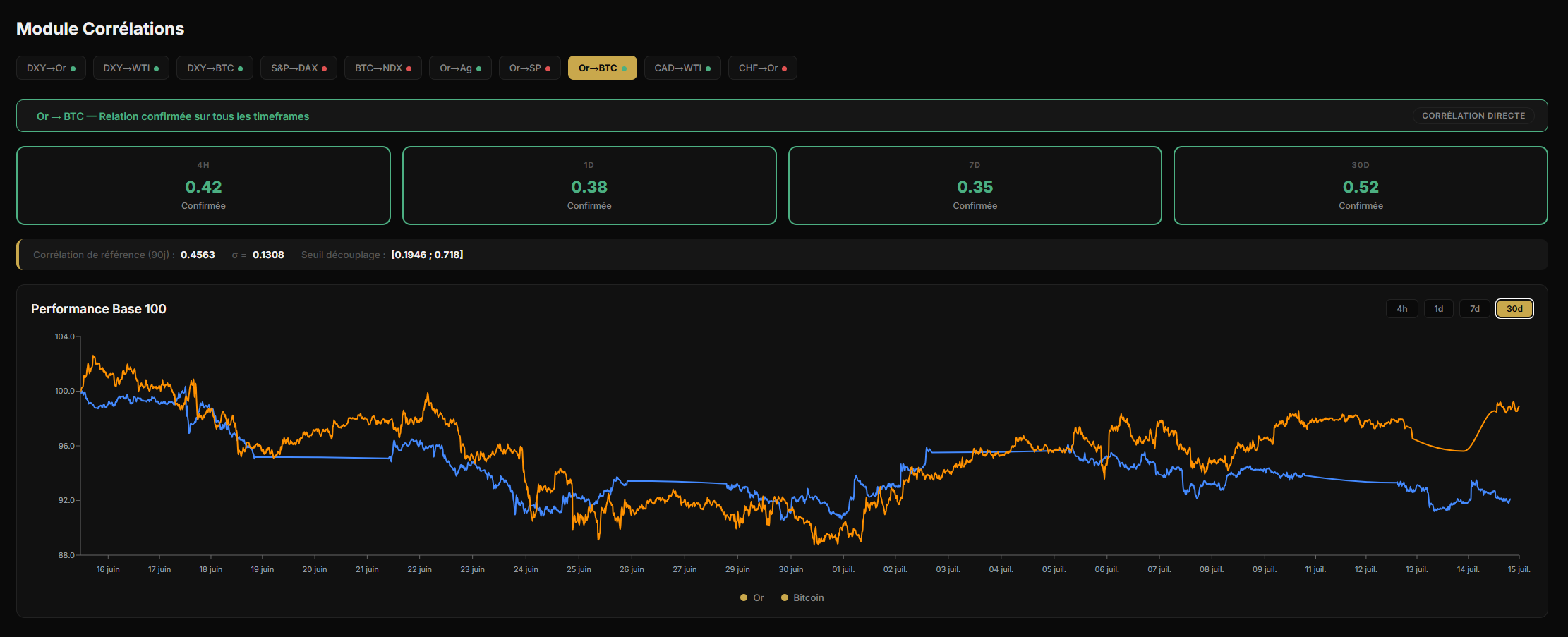Open the DXY→BTC pair tab
Image resolution: width=1568 pixels, height=637 pixels.
[215, 68]
